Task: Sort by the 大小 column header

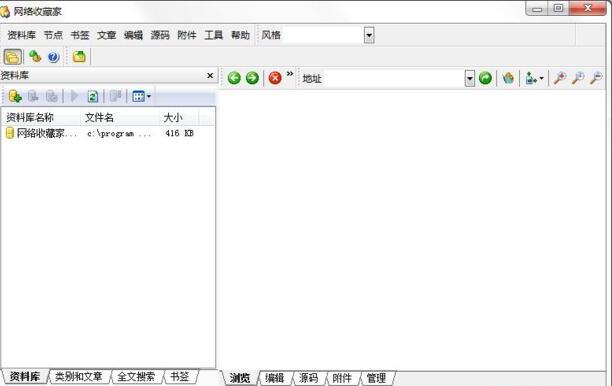Action: coord(180,117)
